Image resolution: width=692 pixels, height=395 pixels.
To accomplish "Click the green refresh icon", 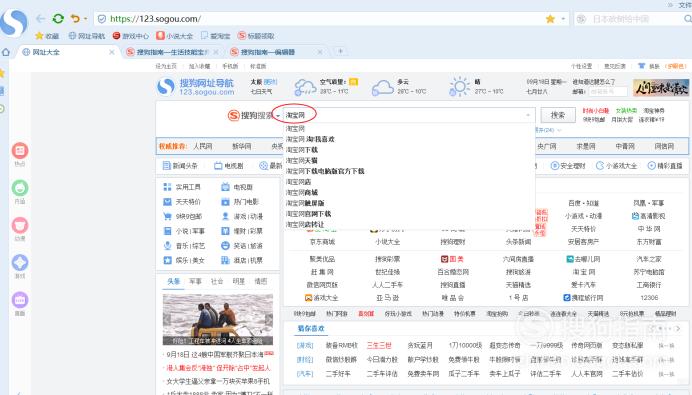I will (58, 19).
